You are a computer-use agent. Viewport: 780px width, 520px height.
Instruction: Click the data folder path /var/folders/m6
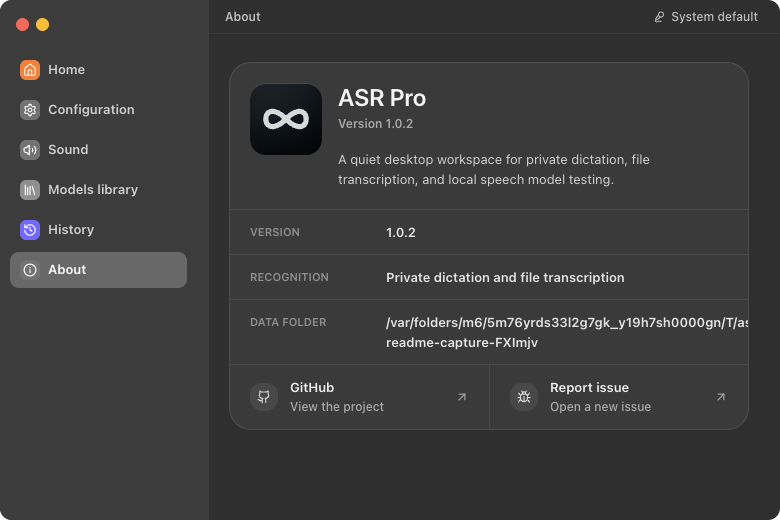coord(567,322)
